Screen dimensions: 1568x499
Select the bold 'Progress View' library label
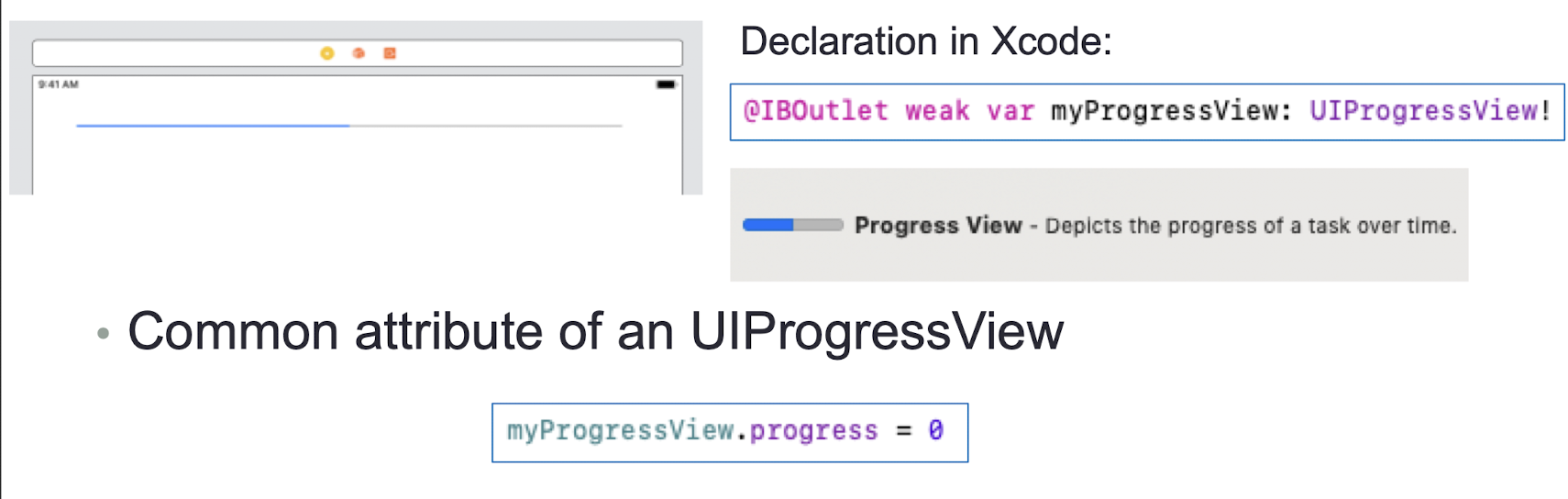[938, 225]
